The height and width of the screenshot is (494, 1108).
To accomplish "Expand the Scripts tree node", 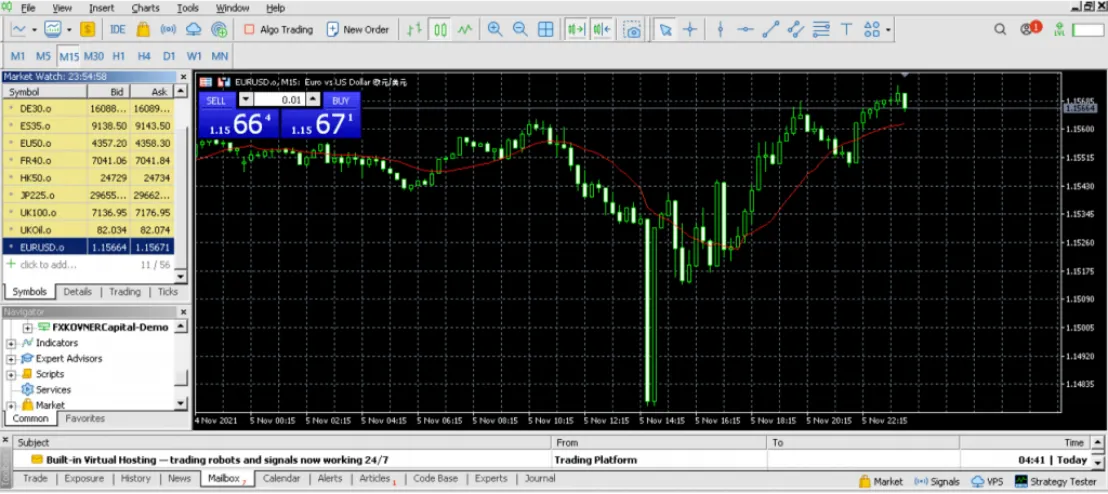I will pos(11,375).
